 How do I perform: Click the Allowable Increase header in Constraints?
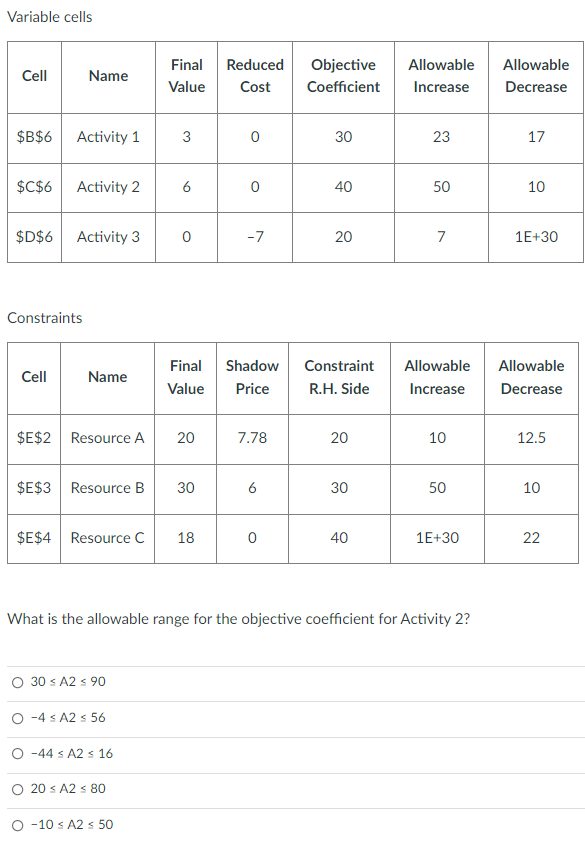pos(437,377)
